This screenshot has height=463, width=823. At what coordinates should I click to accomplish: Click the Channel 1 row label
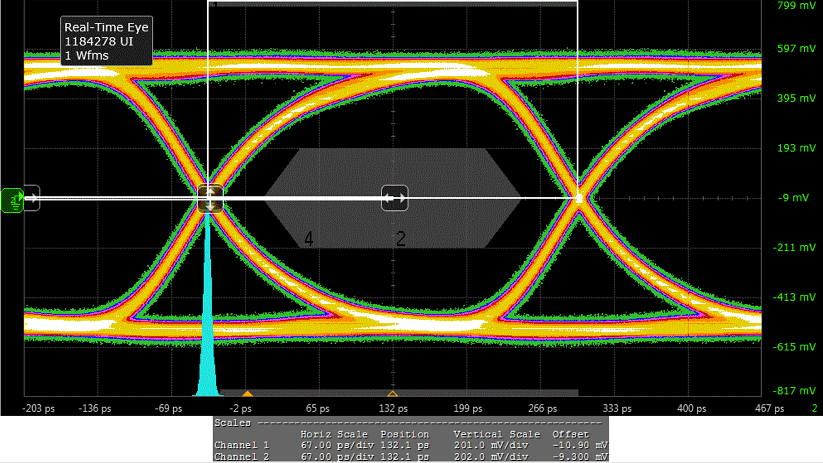coord(241,445)
